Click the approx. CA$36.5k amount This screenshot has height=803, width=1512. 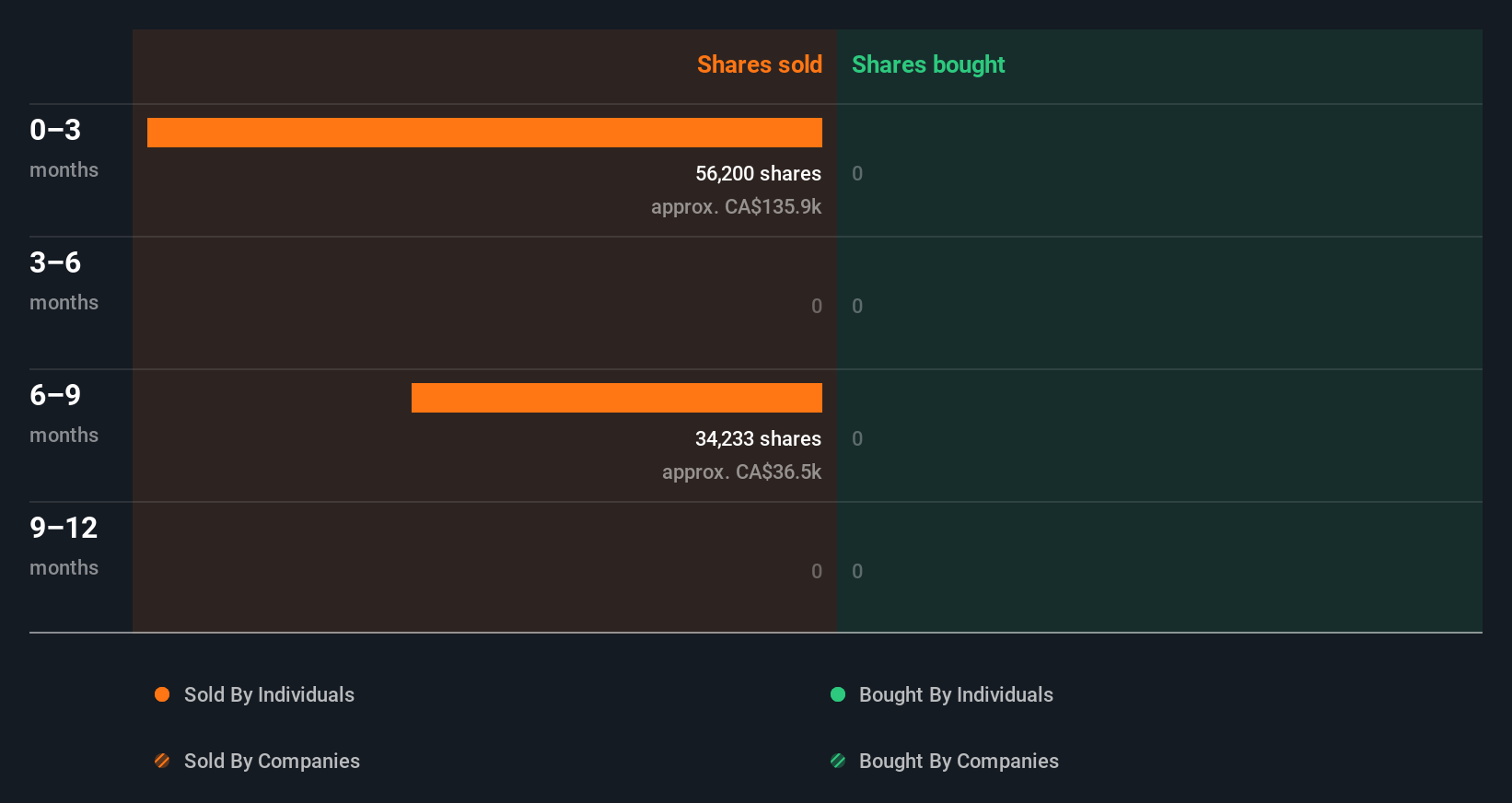tap(741, 471)
